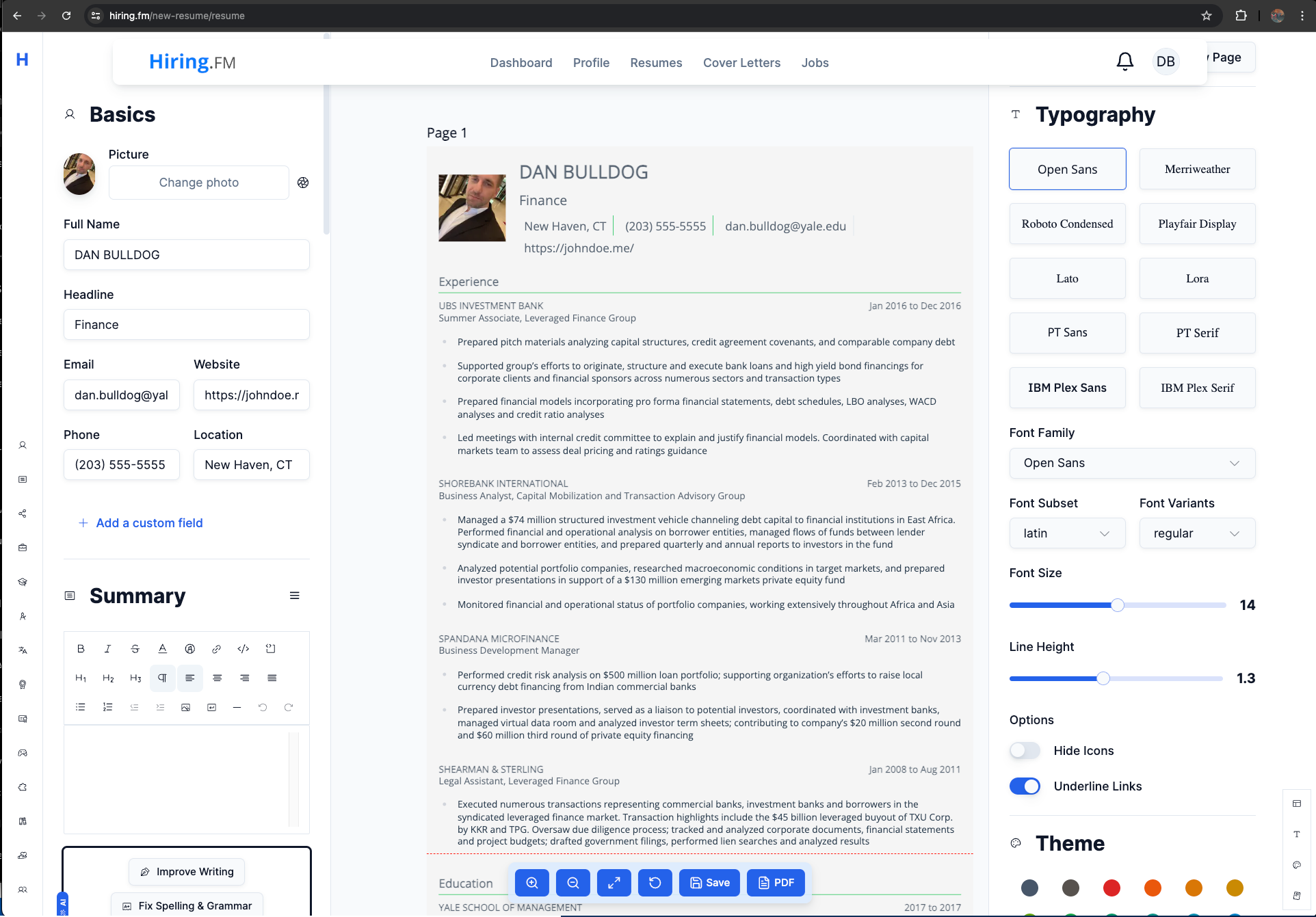Click the inline code icon
1316x917 pixels.
(244, 649)
